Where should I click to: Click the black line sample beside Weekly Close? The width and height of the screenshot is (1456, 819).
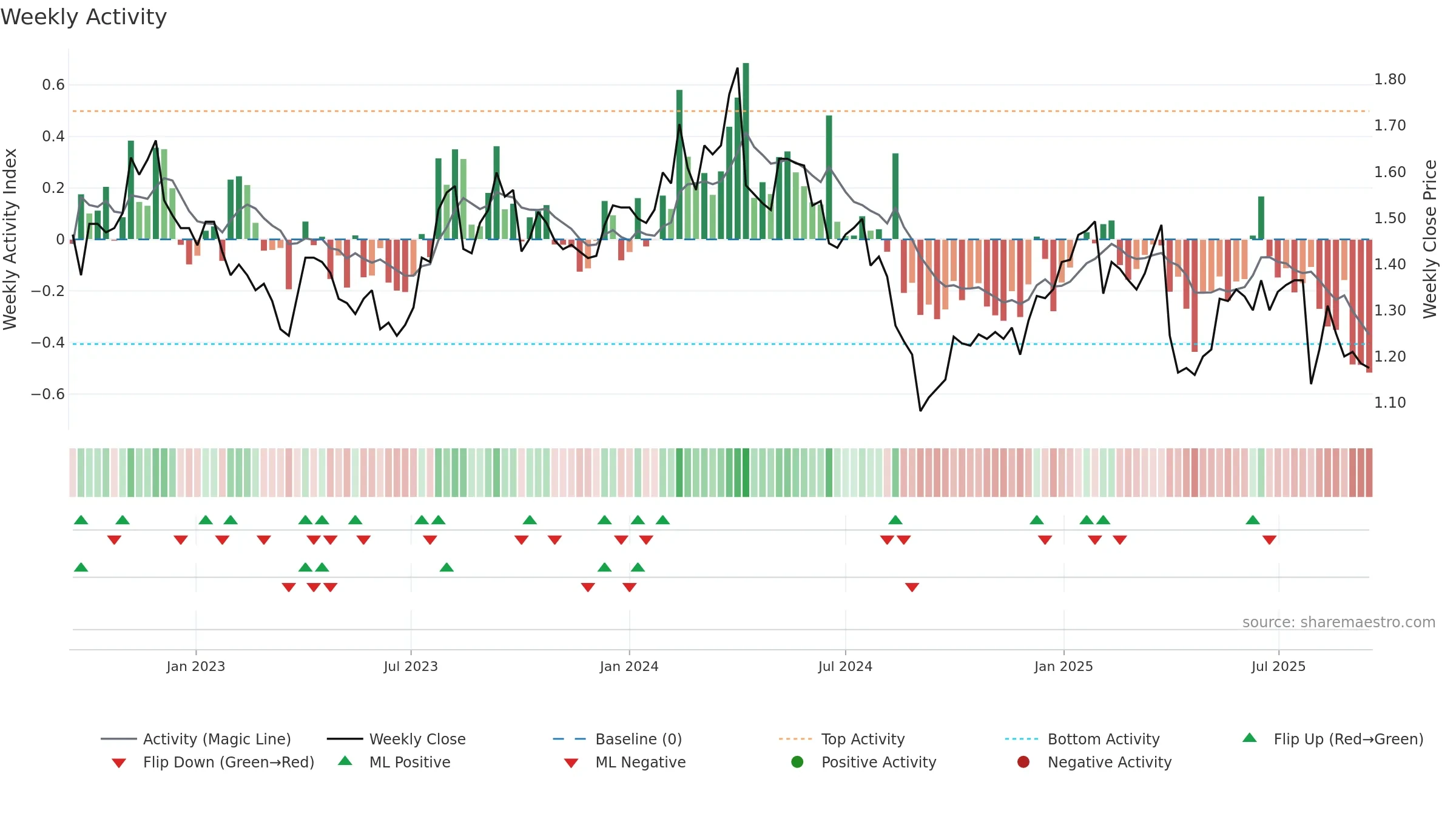[345, 739]
